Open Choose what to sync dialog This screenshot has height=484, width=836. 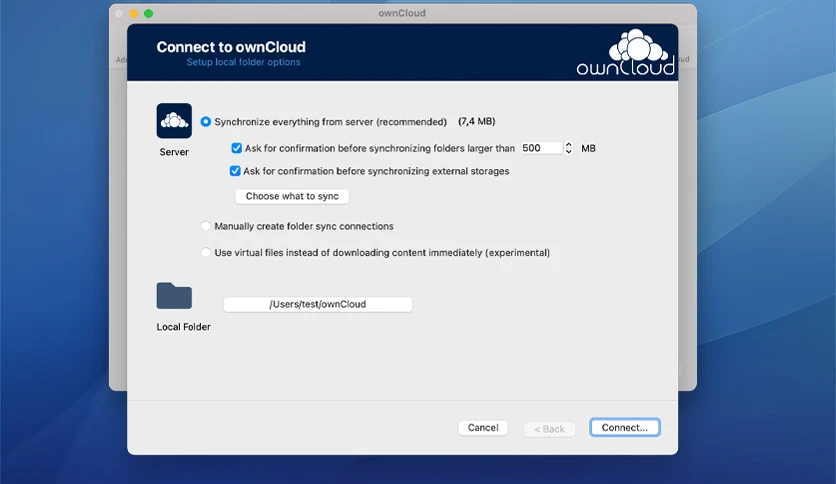pyautogui.click(x=292, y=196)
